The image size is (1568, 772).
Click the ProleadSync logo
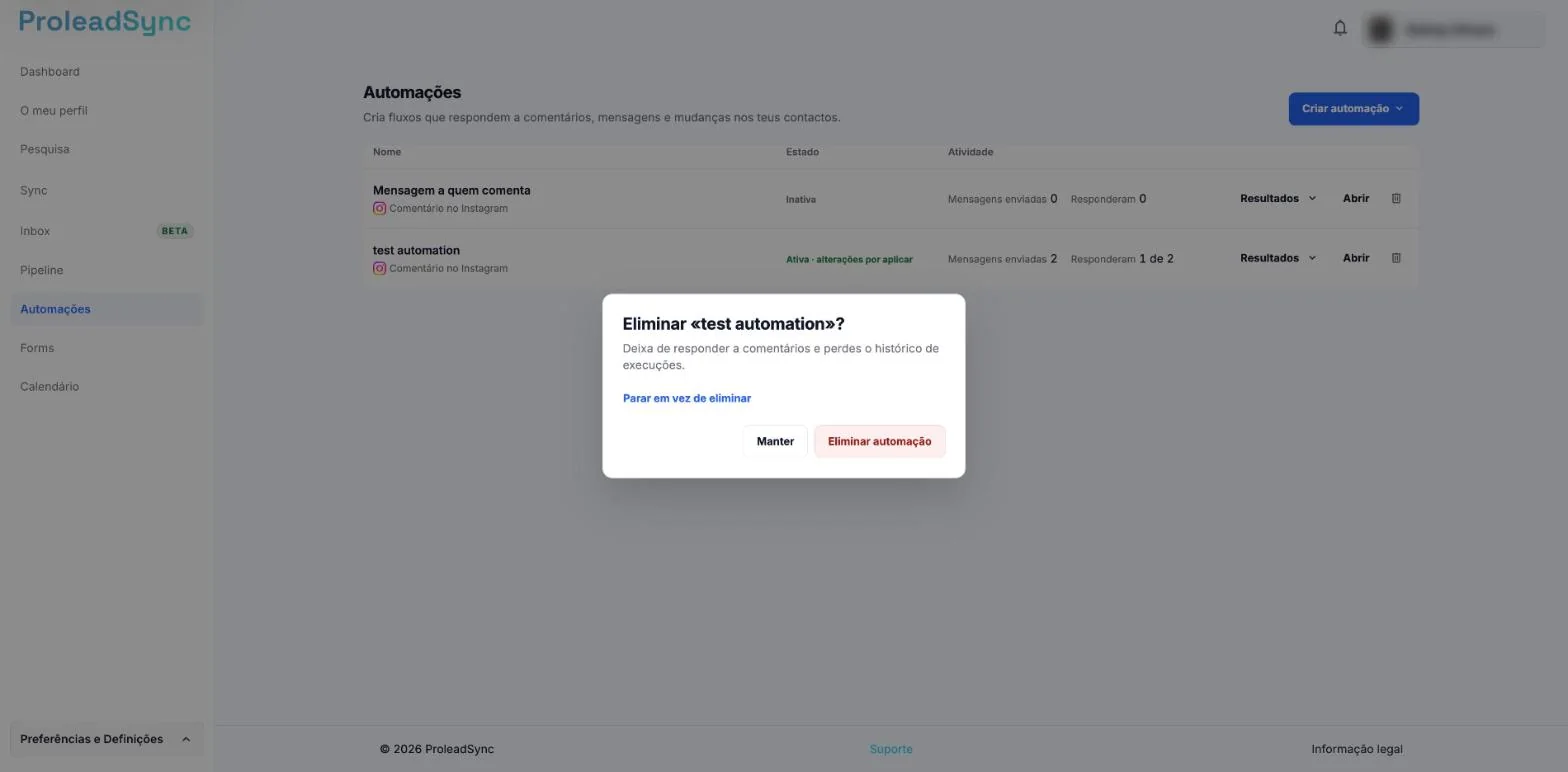click(105, 22)
